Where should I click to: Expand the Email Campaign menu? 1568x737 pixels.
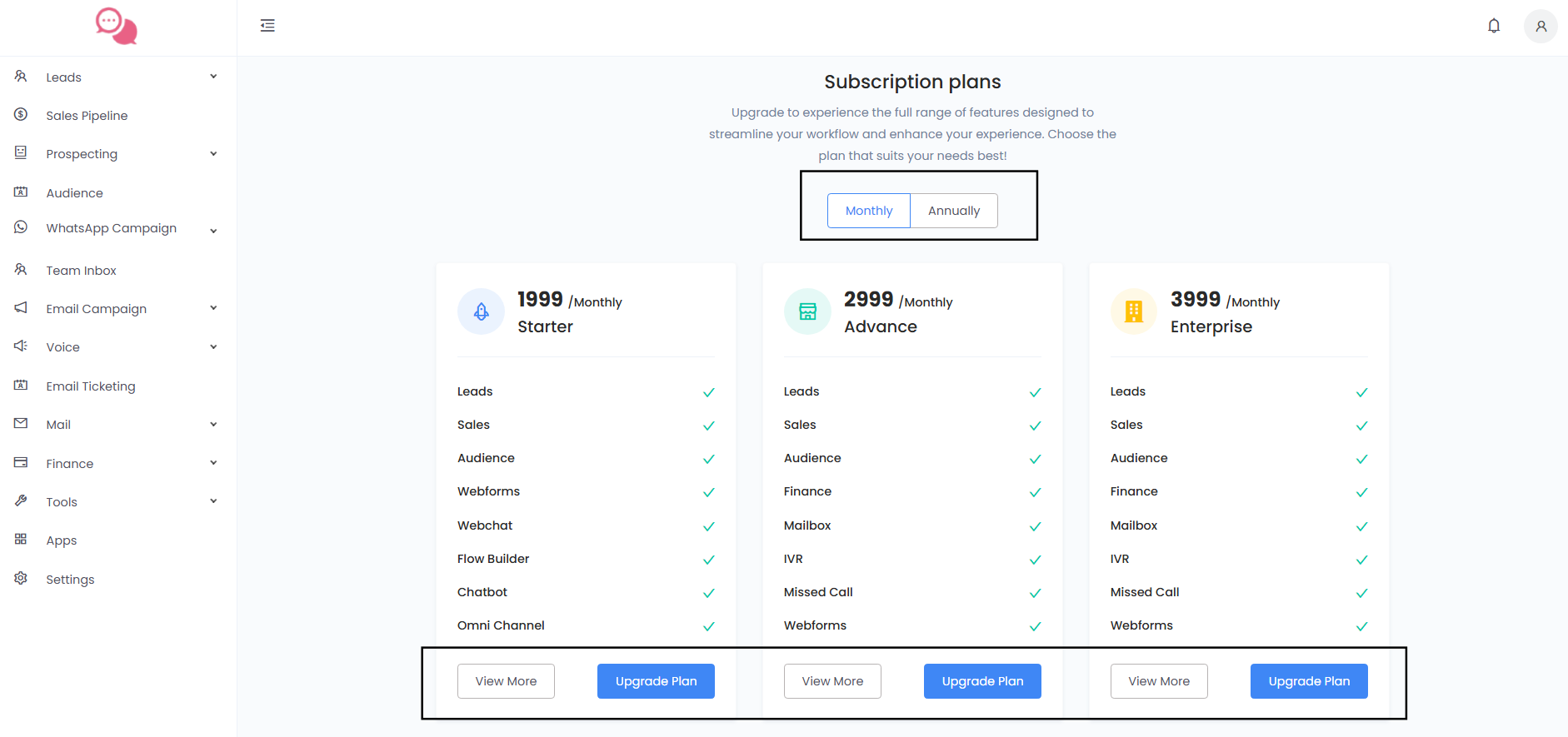[96, 308]
